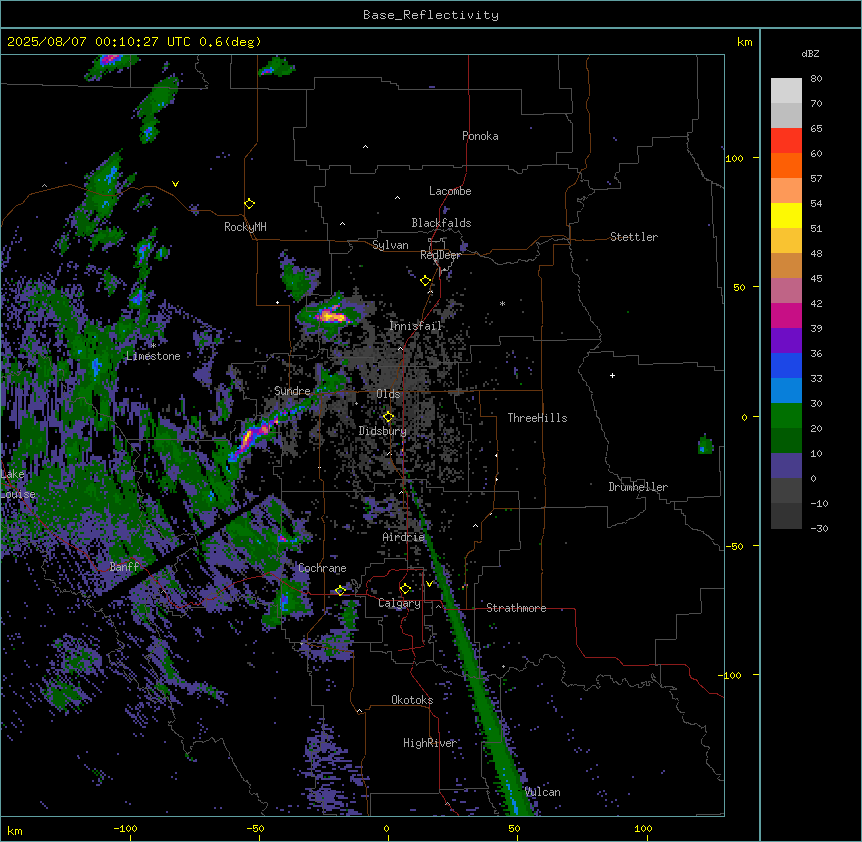Click the blue 33–36 dBZ legend swatch
862x842 pixels.
click(786, 365)
